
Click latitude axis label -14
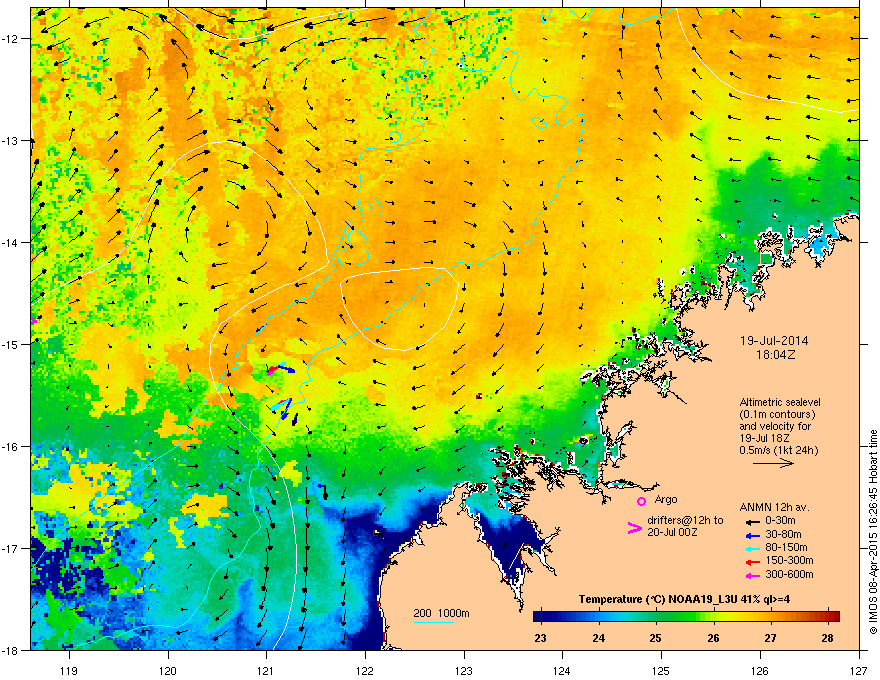pos(10,242)
